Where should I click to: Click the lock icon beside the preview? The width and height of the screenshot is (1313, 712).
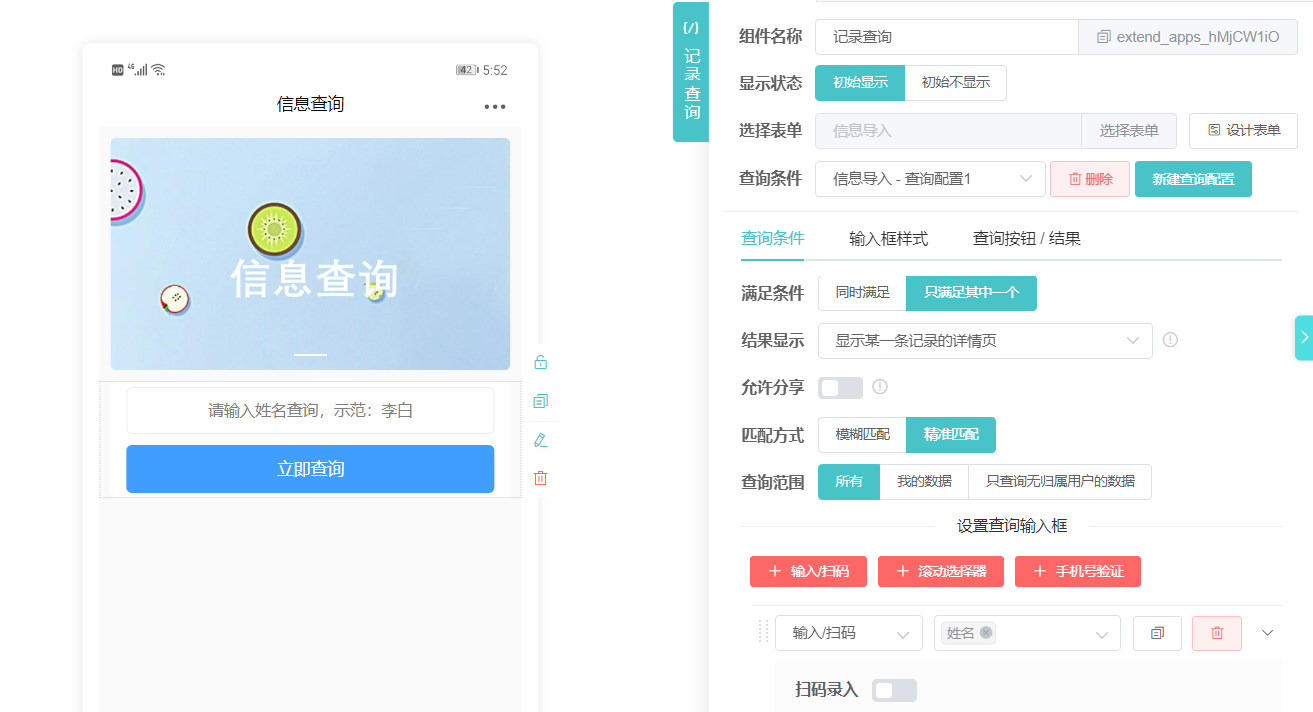pos(541,362)
